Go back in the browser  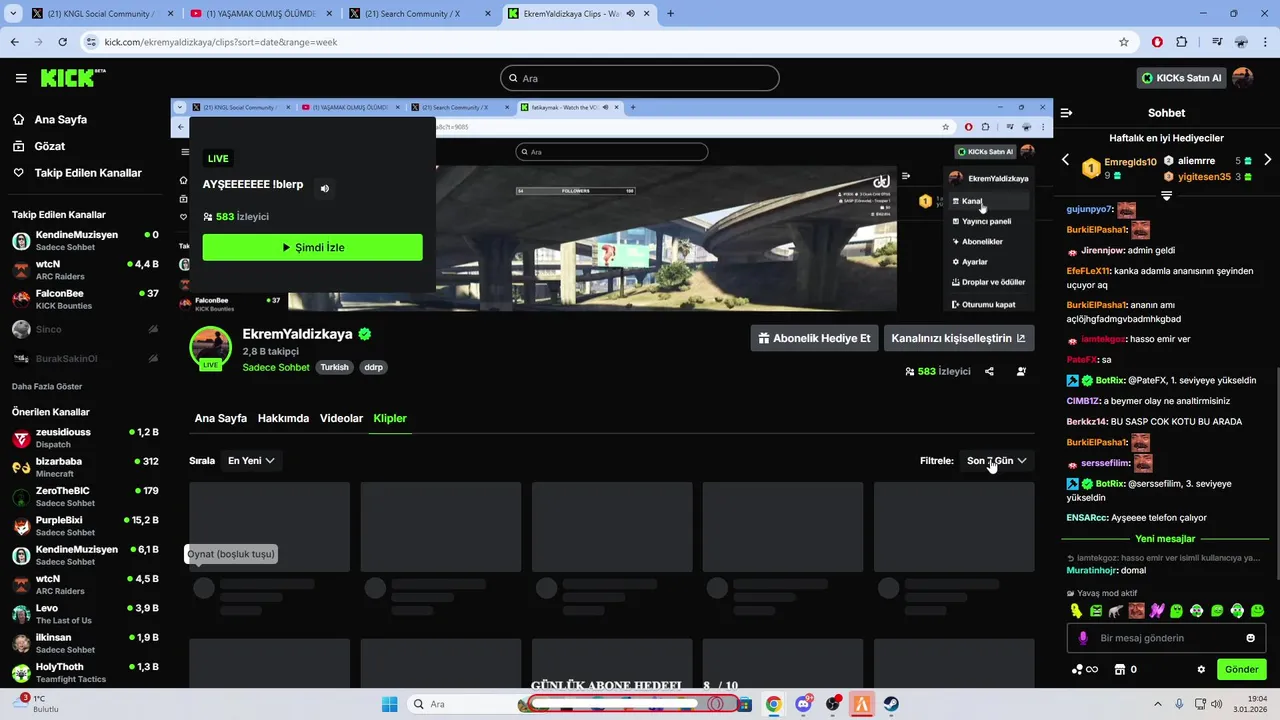coord(15,42)
